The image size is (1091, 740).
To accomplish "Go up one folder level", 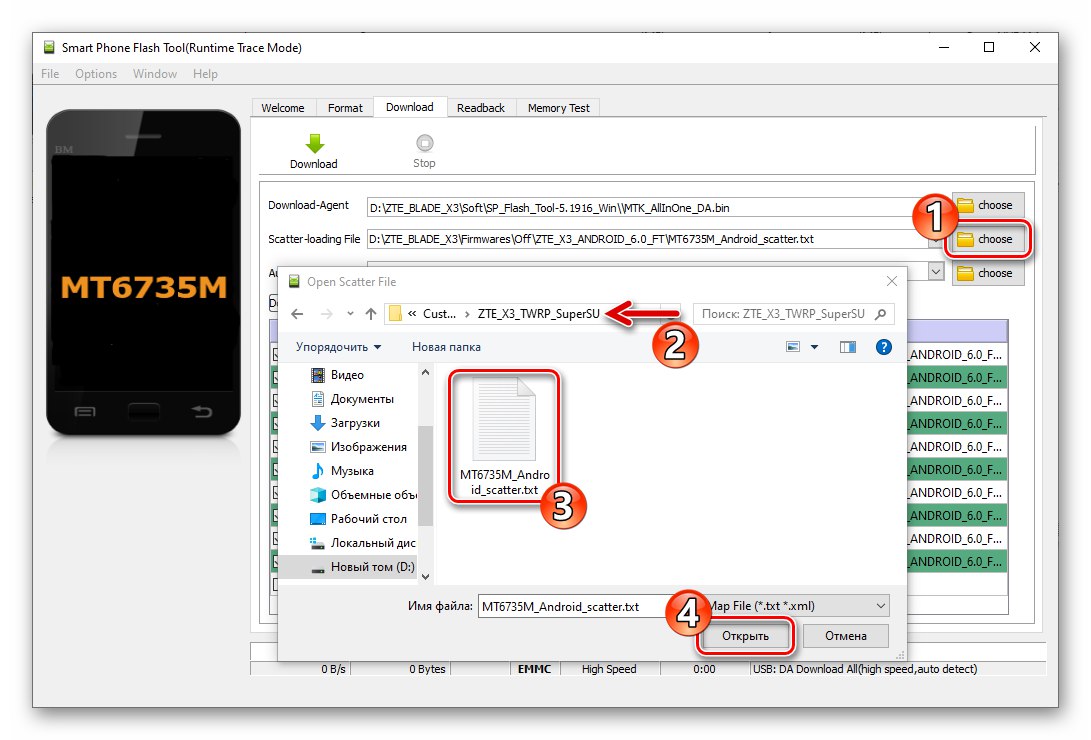I will coord(371,314).
